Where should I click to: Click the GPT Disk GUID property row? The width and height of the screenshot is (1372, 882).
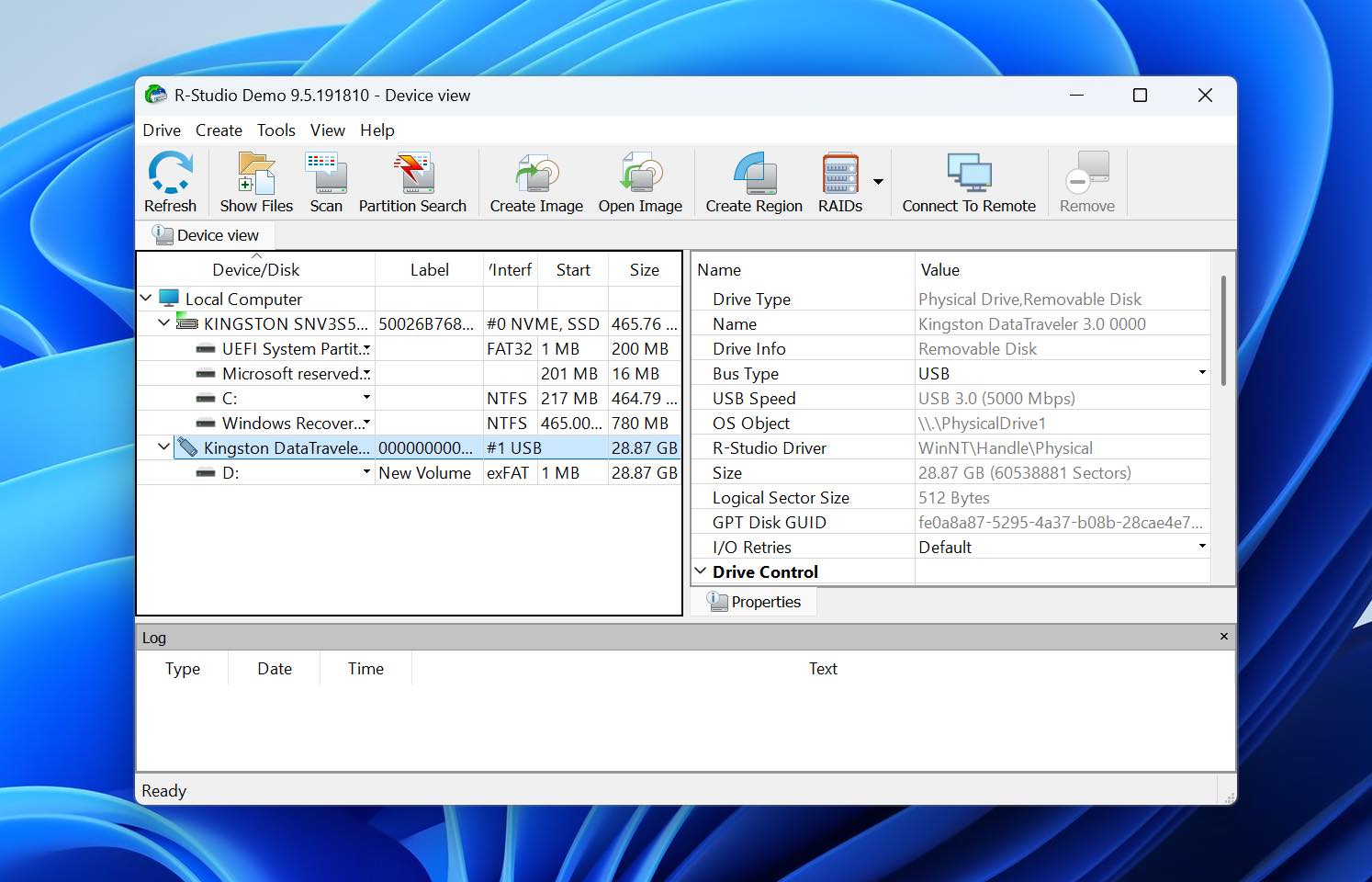pos(951,523)
